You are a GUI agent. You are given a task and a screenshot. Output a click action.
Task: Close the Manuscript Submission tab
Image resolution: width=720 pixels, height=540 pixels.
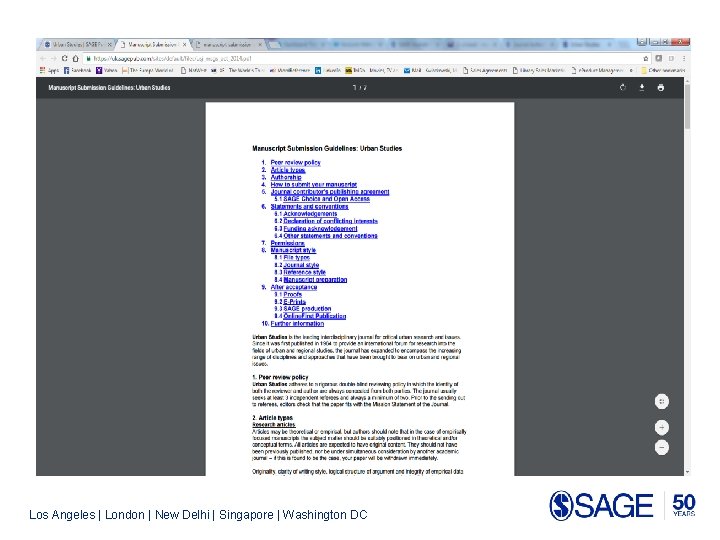point(185,45)
